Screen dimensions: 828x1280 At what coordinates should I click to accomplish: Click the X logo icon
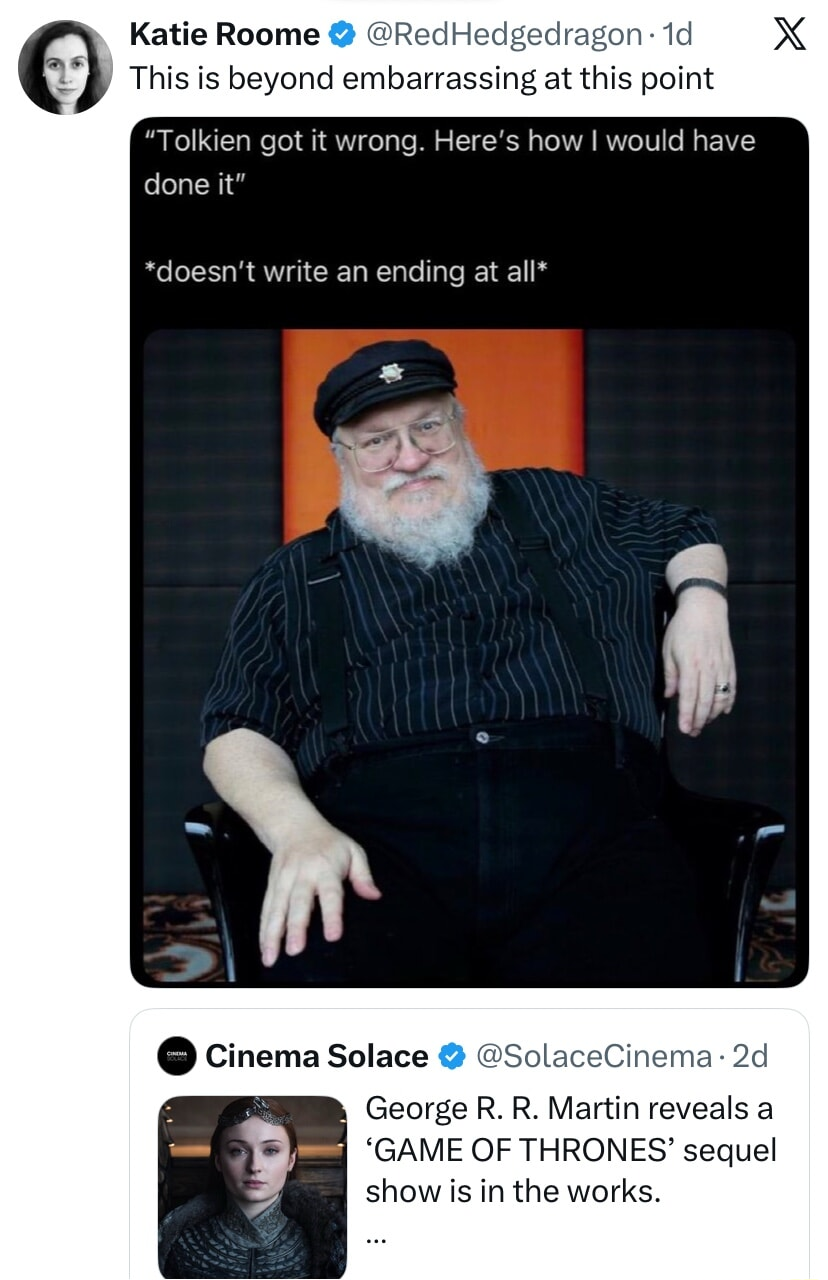pyautogui.click(x=790, y=36)
